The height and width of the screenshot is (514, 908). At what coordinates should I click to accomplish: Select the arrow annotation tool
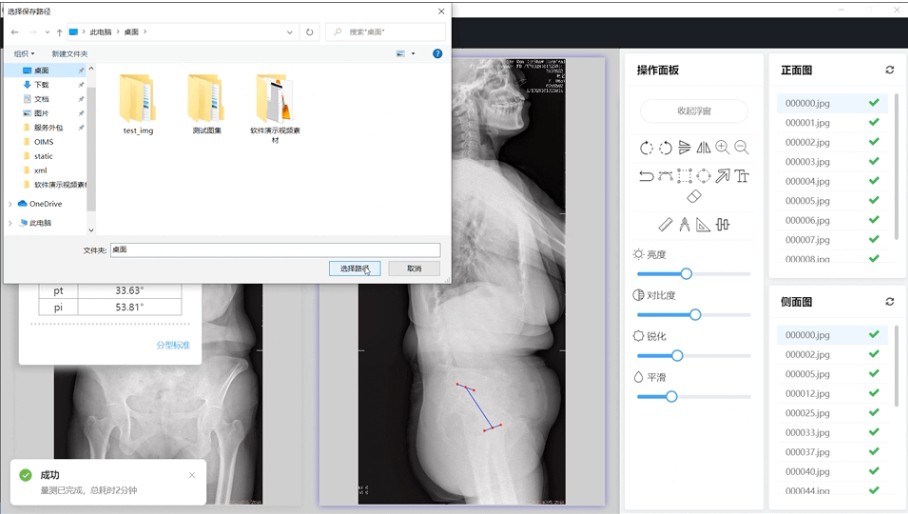(x=722, y=175)
